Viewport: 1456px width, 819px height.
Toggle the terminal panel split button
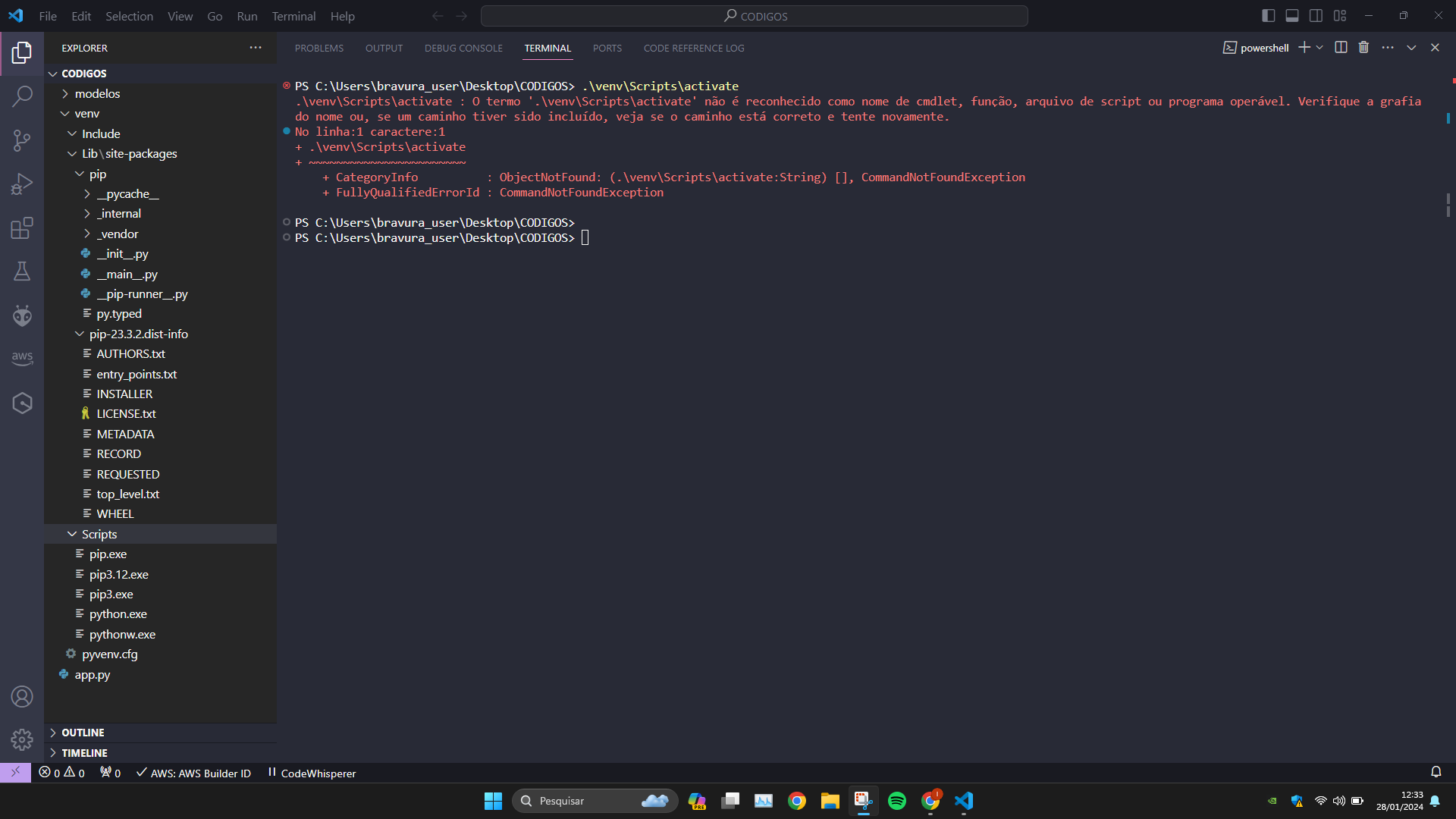(x=1339, y=47)
